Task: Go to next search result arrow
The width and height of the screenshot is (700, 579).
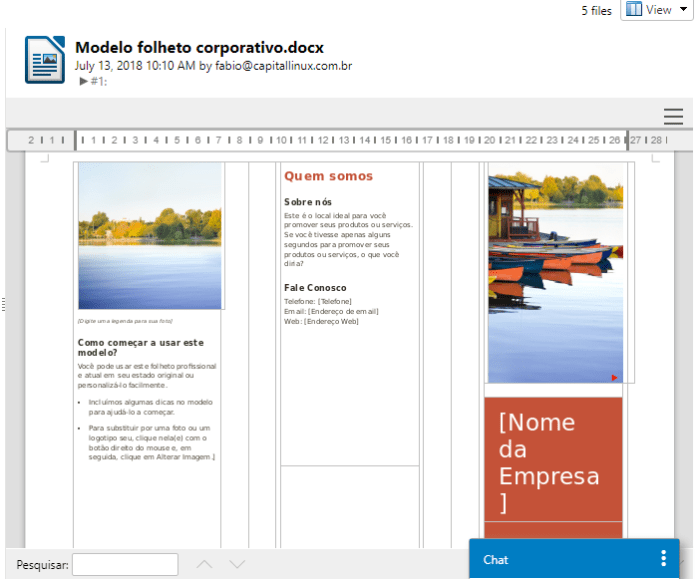Action: point(237,564)
